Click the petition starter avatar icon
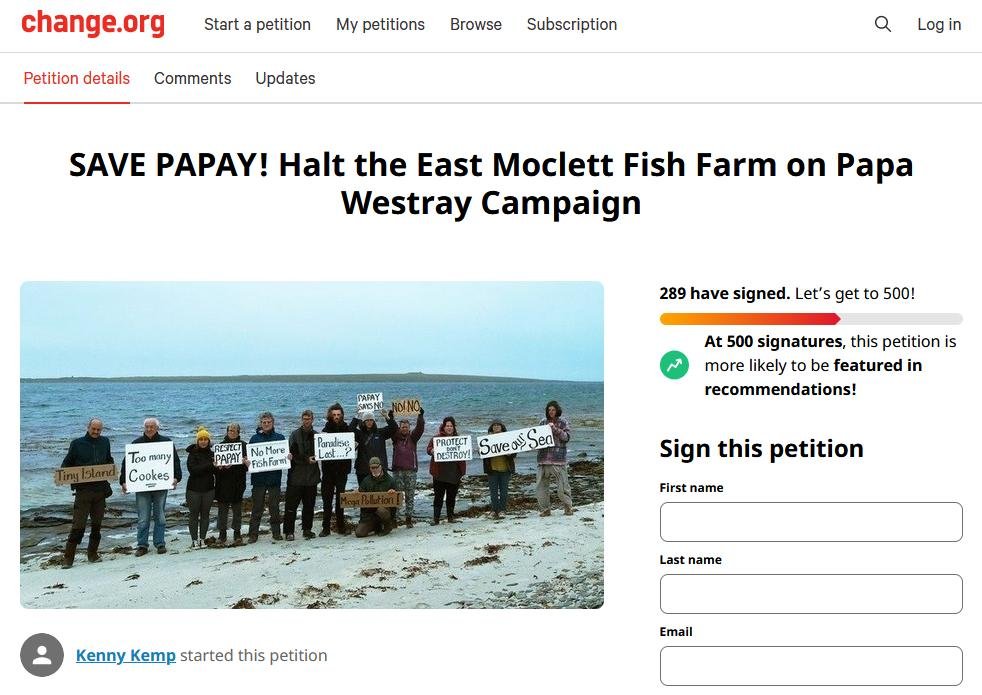This screenshot has width=982, height=695. (41, 655)
